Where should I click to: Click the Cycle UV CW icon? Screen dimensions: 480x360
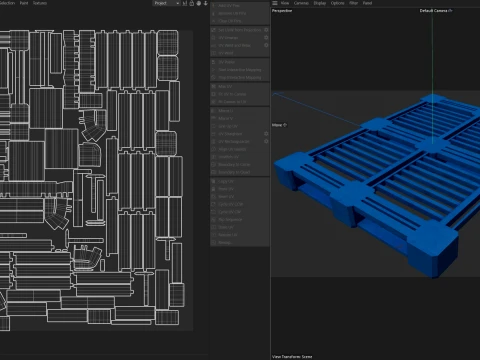(214, 212)
